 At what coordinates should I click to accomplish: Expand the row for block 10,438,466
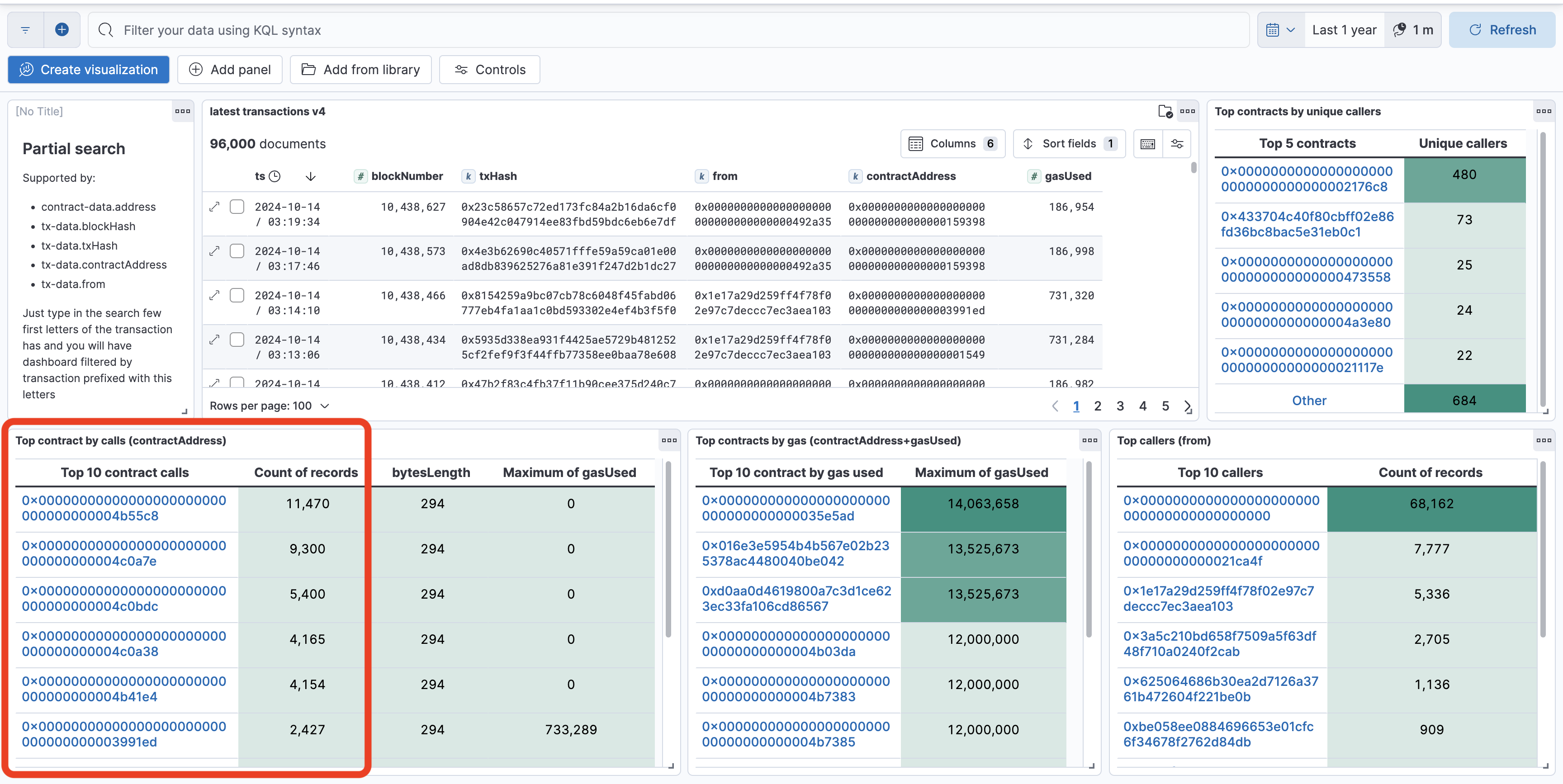[214, 296]
